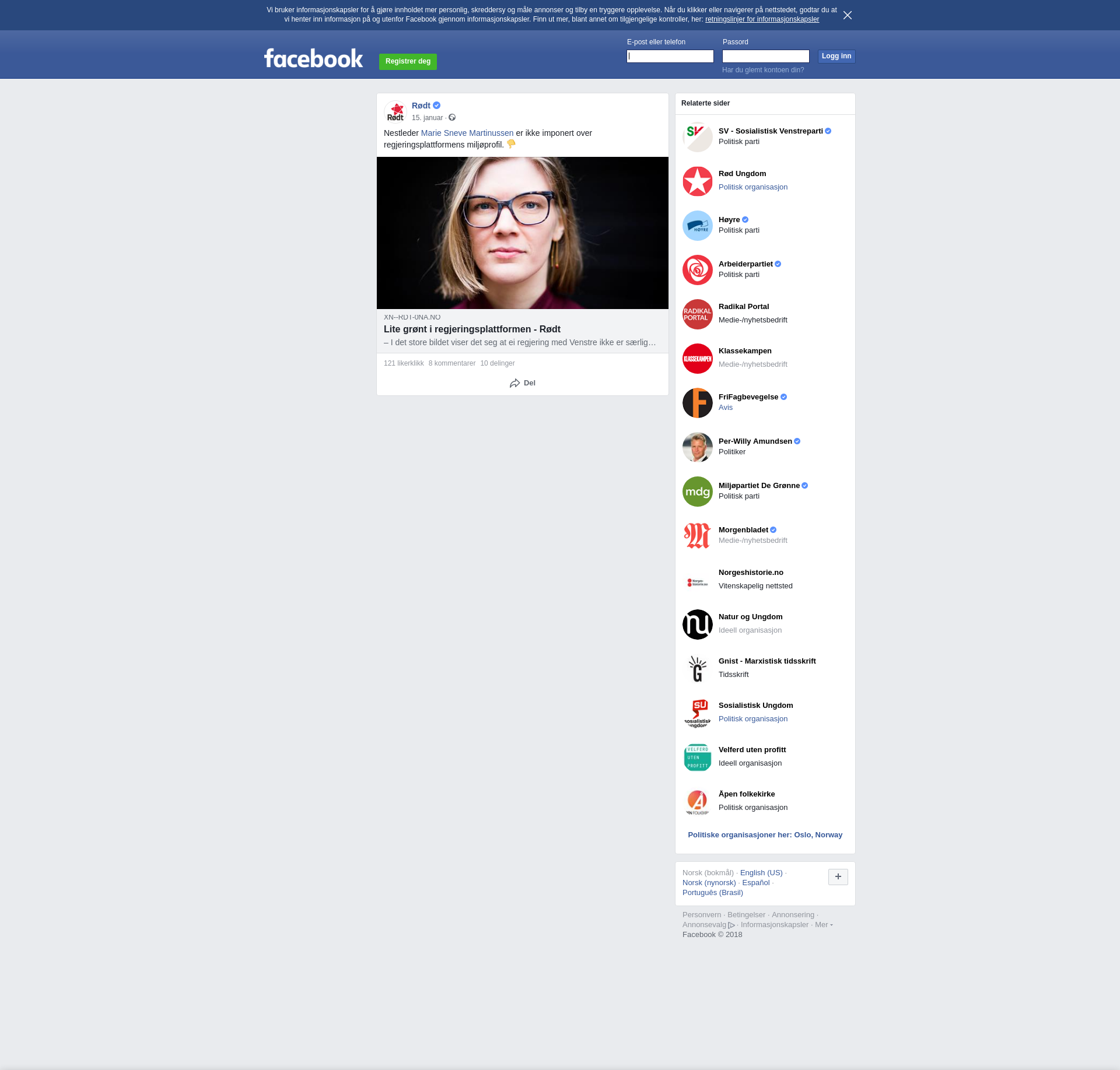This screenshot has height=1070, width=1120.
Task: Click the Registrer deg button
Action: [x=408, y=61]
